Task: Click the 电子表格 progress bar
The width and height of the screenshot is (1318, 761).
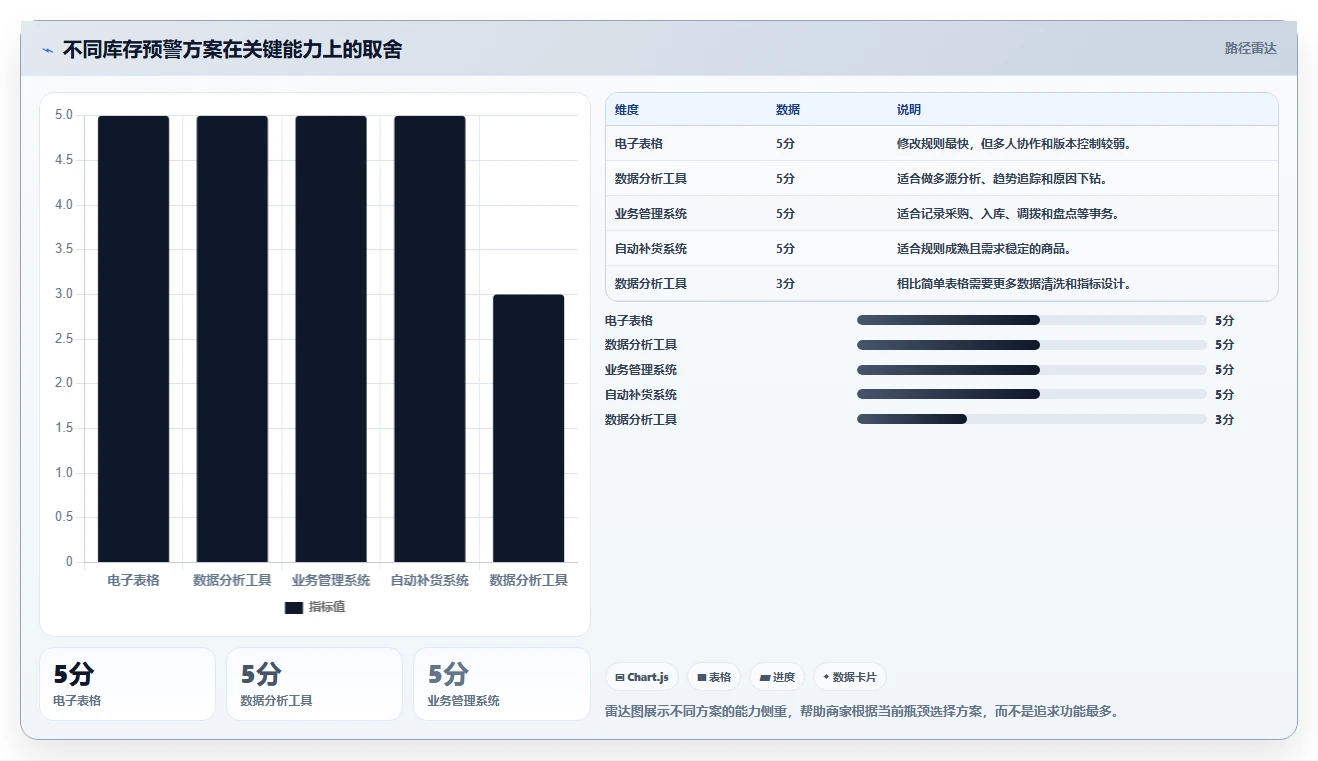Action: pos(1031,320)
